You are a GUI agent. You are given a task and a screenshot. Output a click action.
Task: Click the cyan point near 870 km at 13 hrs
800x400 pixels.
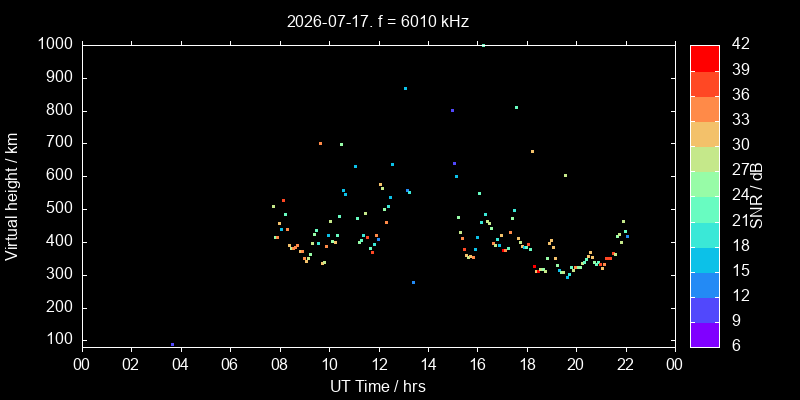pos(405,88)
